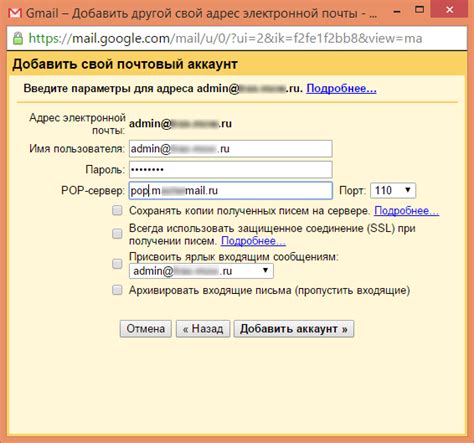The image size is (474, 443).
Task: Expand the label dropdown showing admin@ address
Action: click(201, 271)
